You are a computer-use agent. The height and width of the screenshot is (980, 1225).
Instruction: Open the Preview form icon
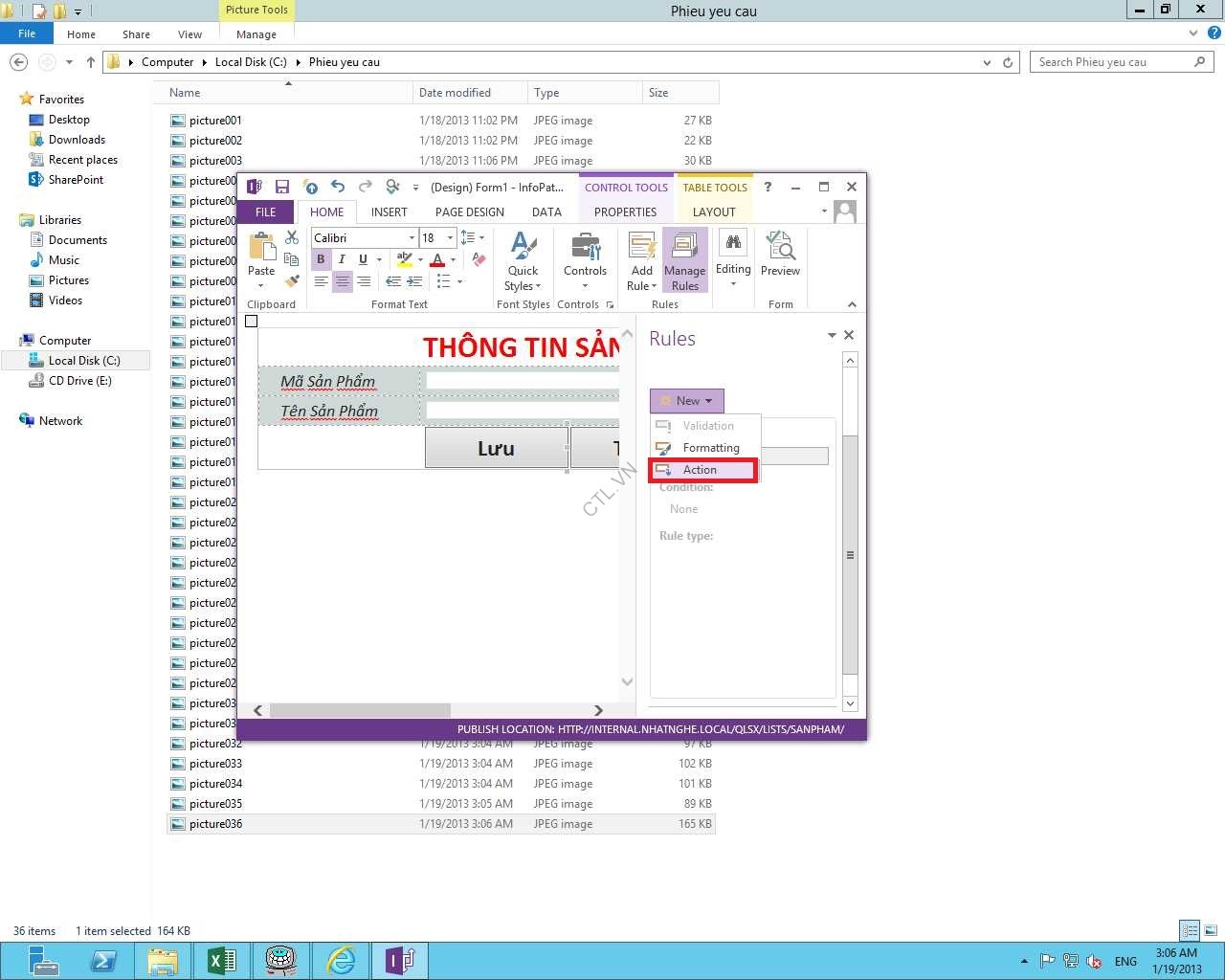click(x=780, y=255)
